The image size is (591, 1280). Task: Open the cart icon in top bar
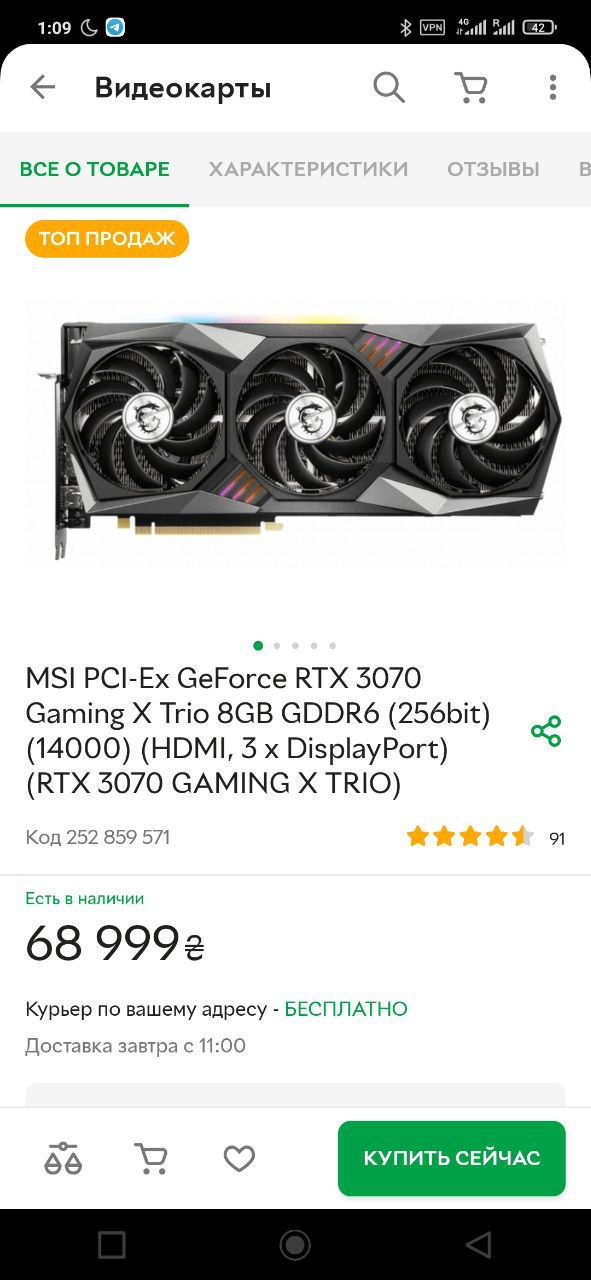coord(471,88)
